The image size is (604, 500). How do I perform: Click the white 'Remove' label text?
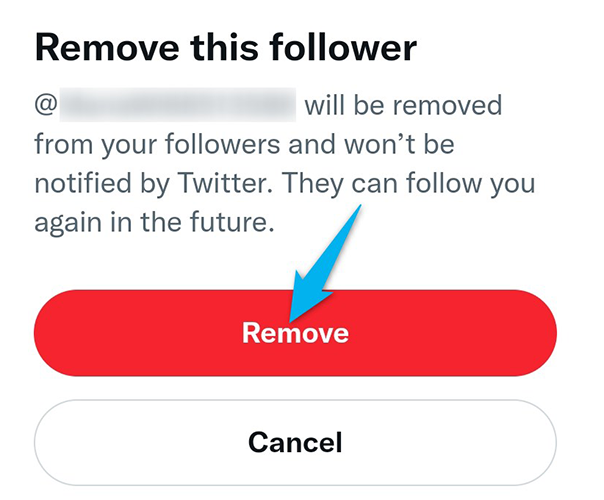point(295,333)
